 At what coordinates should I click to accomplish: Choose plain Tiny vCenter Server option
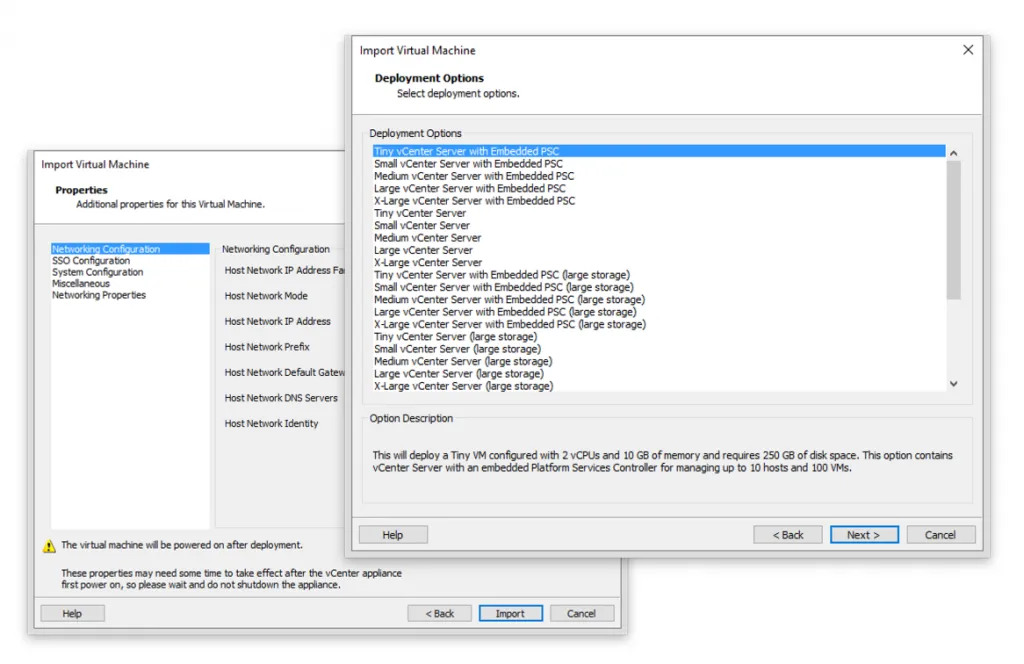point(659,213)
